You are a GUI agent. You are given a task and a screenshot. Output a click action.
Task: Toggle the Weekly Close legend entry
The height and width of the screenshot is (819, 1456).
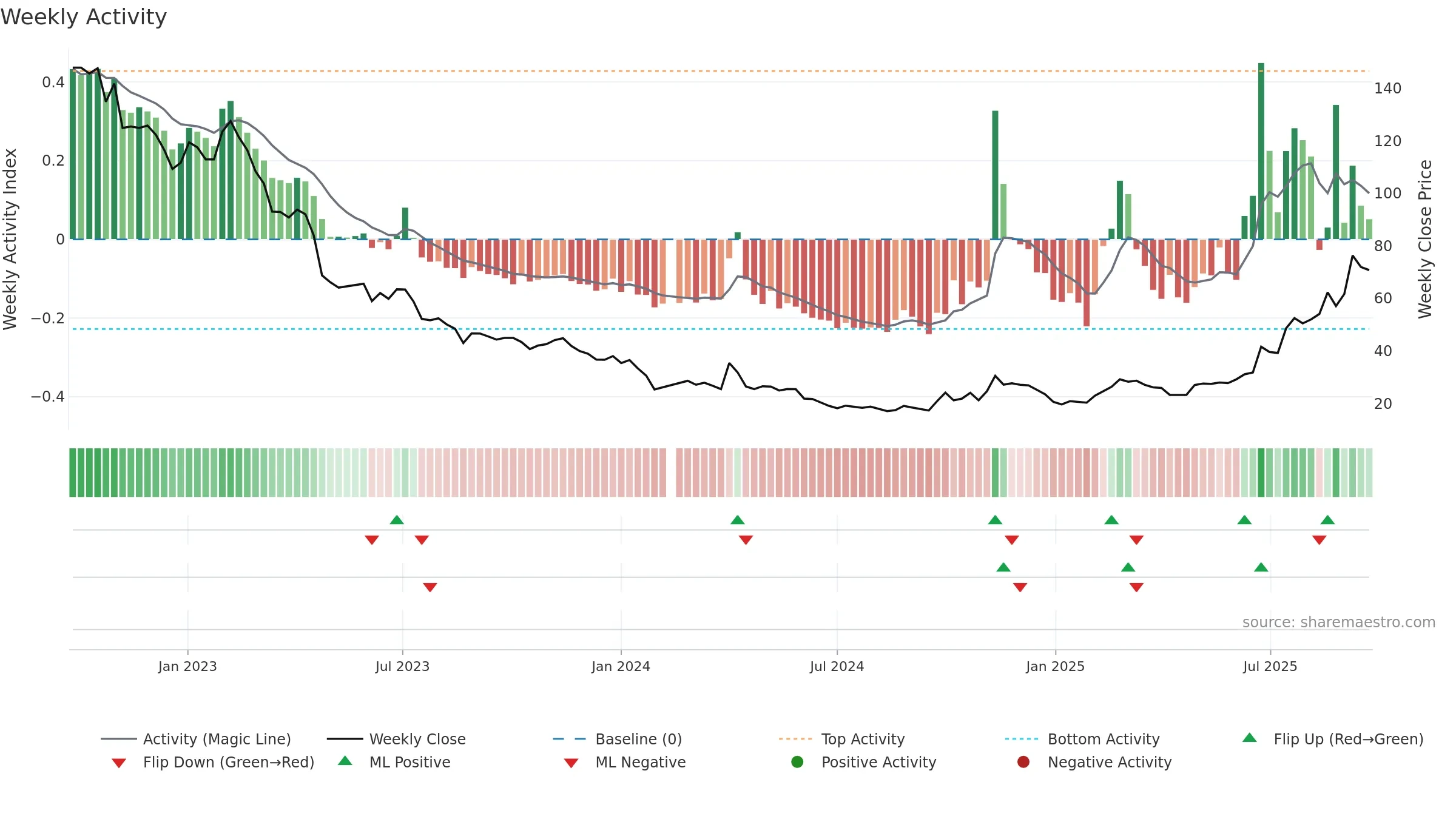point(396,739)
